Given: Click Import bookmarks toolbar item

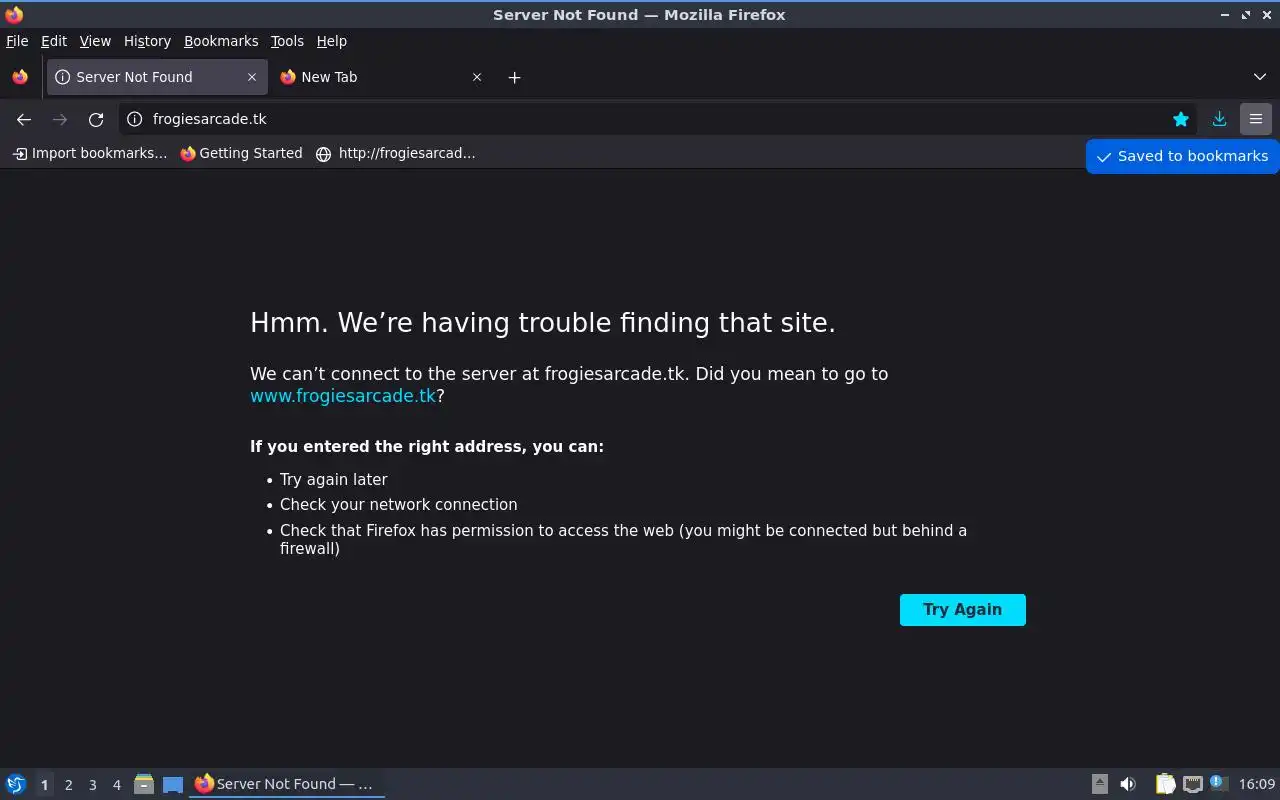Looking at the screenshot, I should 90,153.
